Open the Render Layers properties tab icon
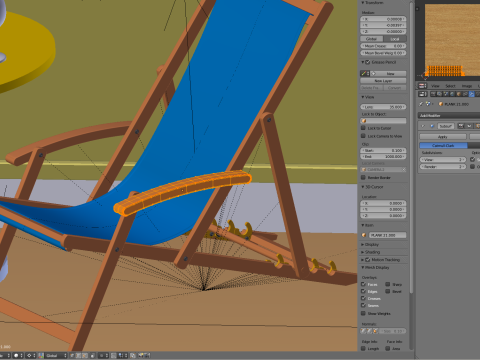The image size is (480, 360). pos(439,94)
